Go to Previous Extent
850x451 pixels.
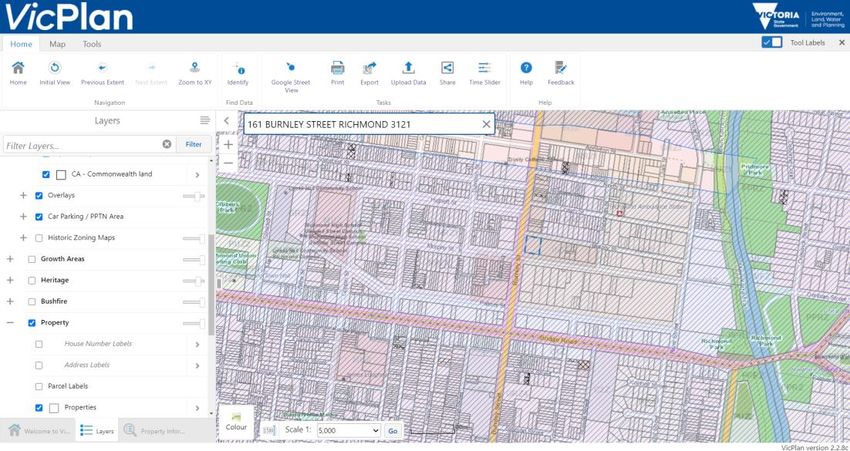(x=102, y=68)
